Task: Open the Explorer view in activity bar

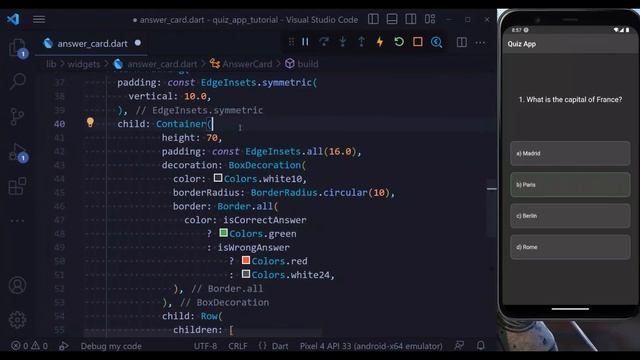Action: (x=17, y=48)
